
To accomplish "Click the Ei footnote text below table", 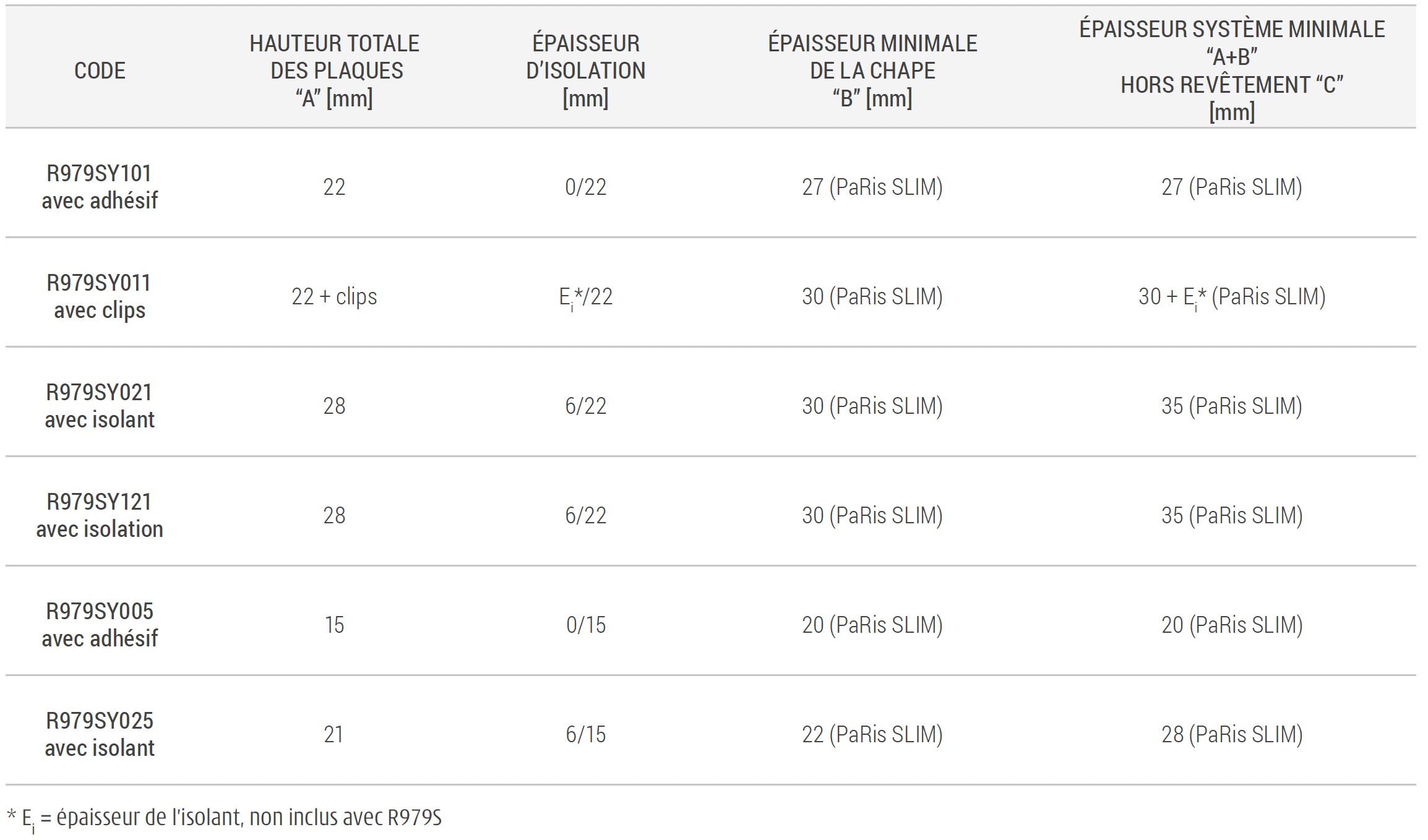I will point(224,819).
